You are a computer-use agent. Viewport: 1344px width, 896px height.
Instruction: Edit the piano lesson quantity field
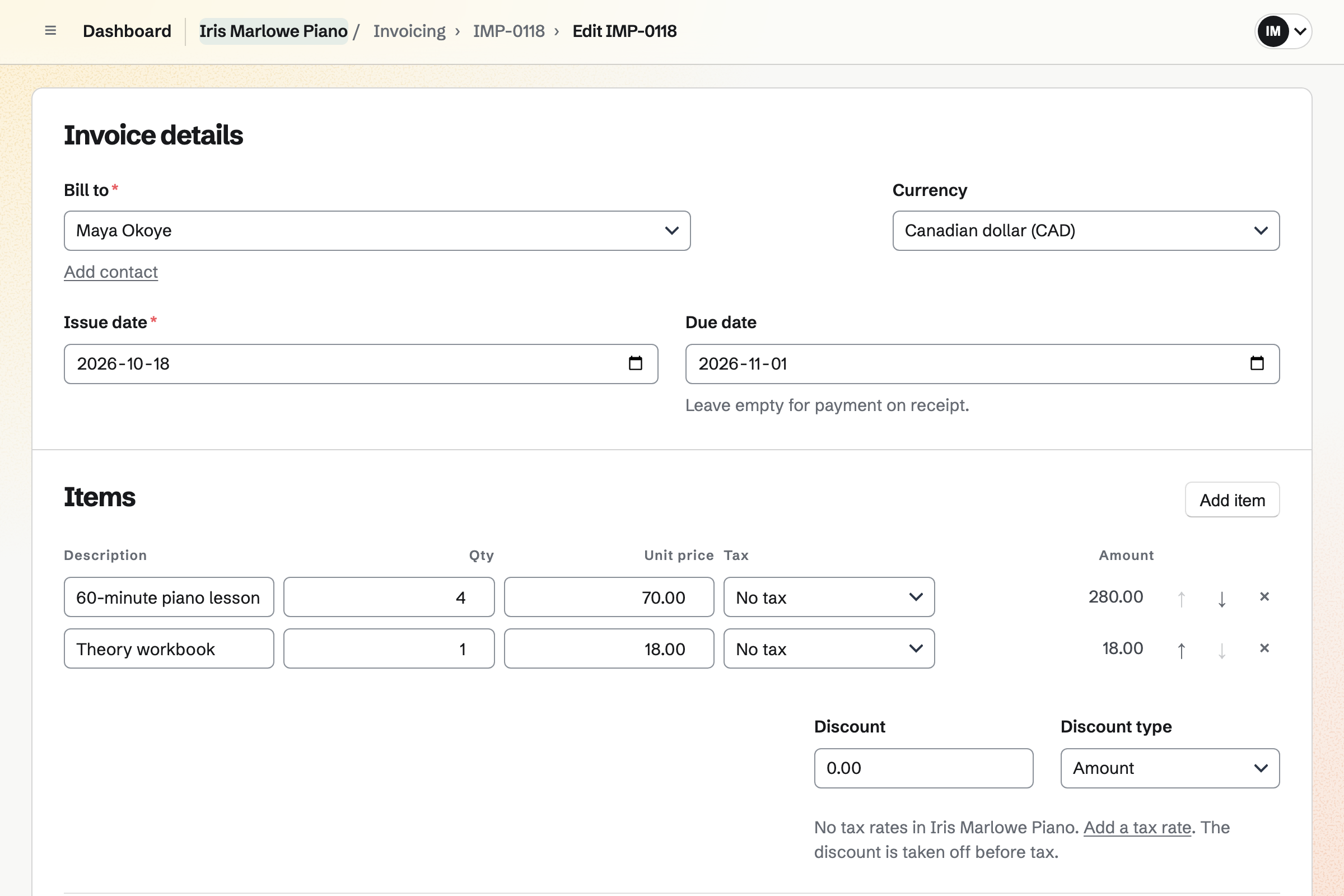[x=389, y=597]
